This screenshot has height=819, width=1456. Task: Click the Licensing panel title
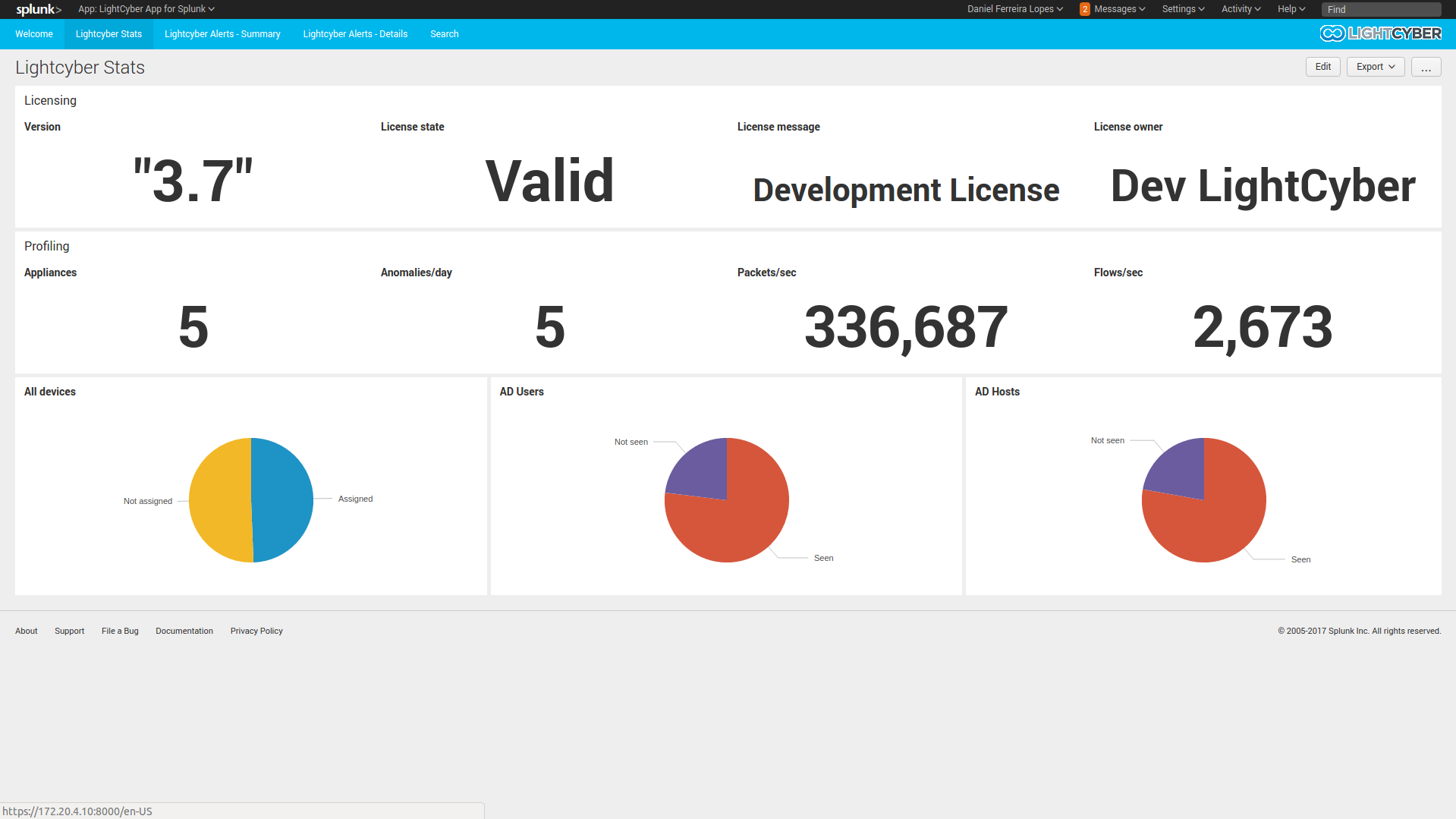(x=50, y=100)
